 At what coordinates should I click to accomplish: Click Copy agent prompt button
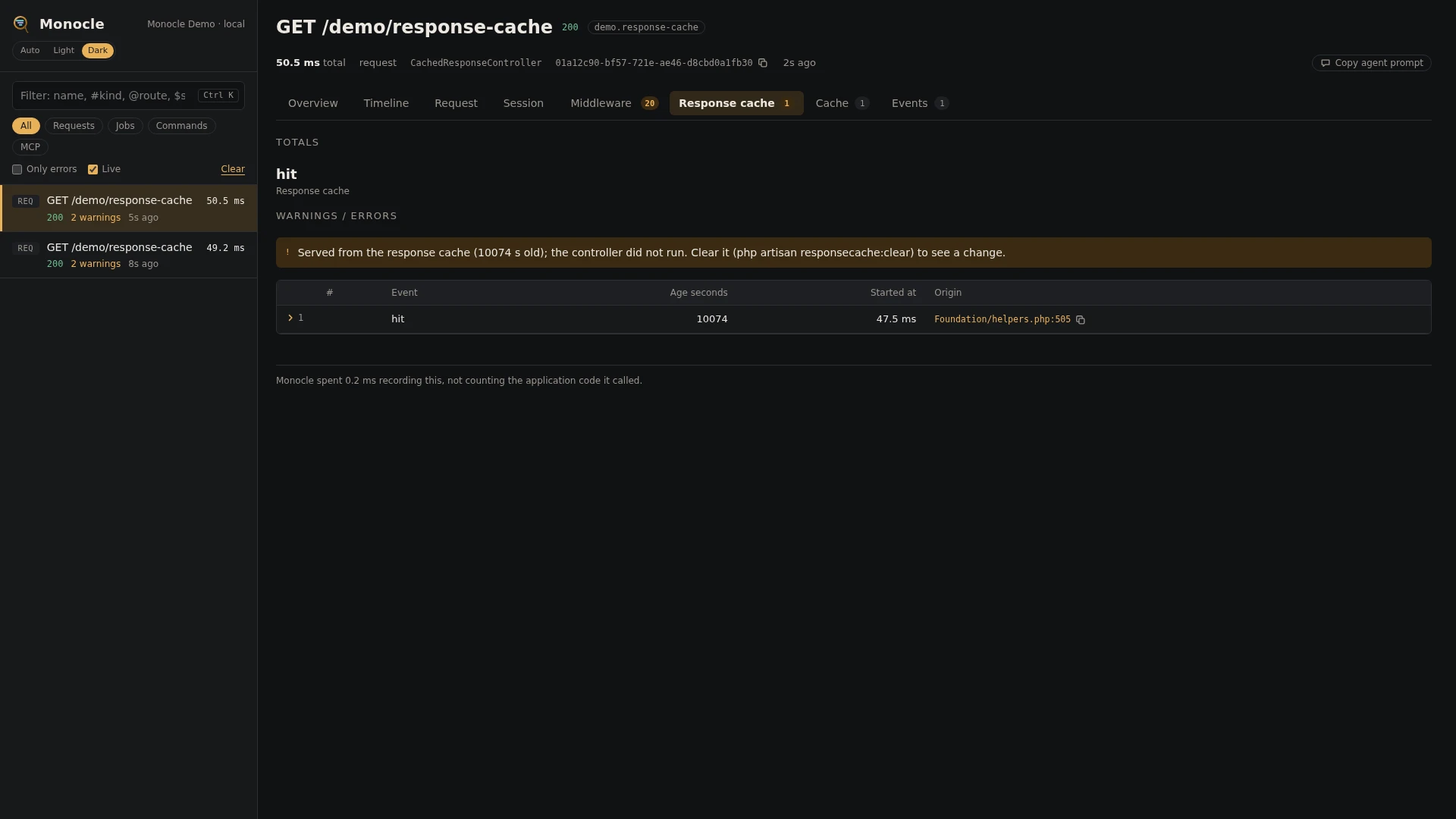tap(1371, 63)
